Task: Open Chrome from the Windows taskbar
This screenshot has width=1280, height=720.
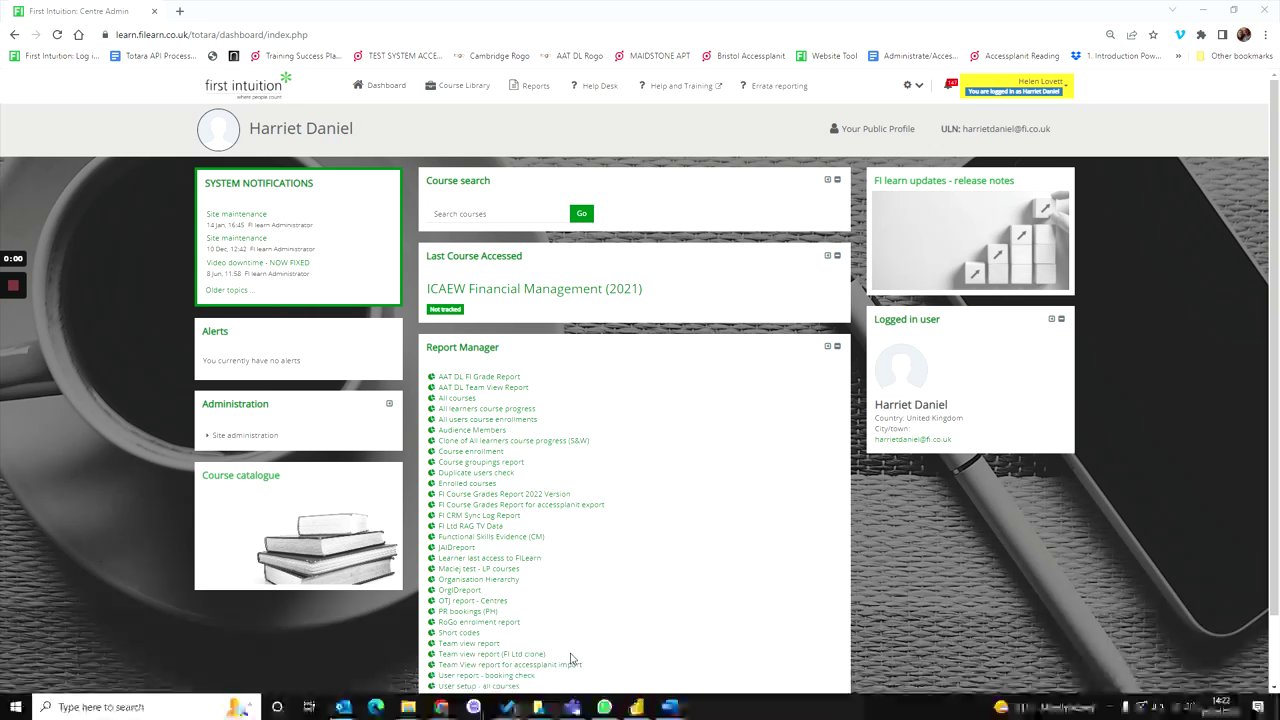Action: (x=441, y=707)
